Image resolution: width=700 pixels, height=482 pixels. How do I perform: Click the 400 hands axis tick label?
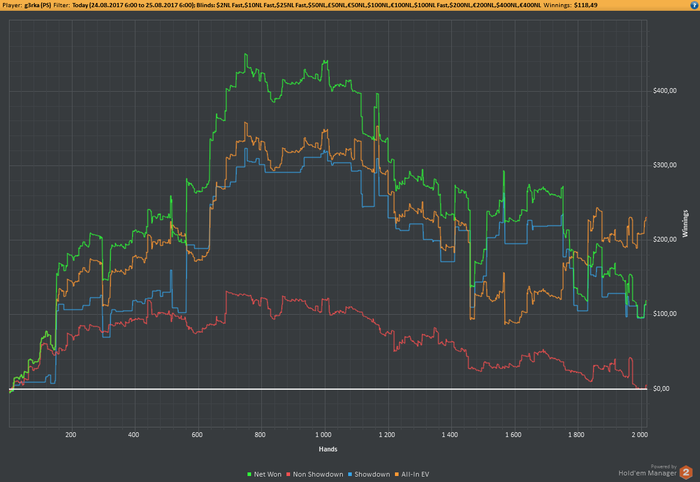[x=133, y=435]
